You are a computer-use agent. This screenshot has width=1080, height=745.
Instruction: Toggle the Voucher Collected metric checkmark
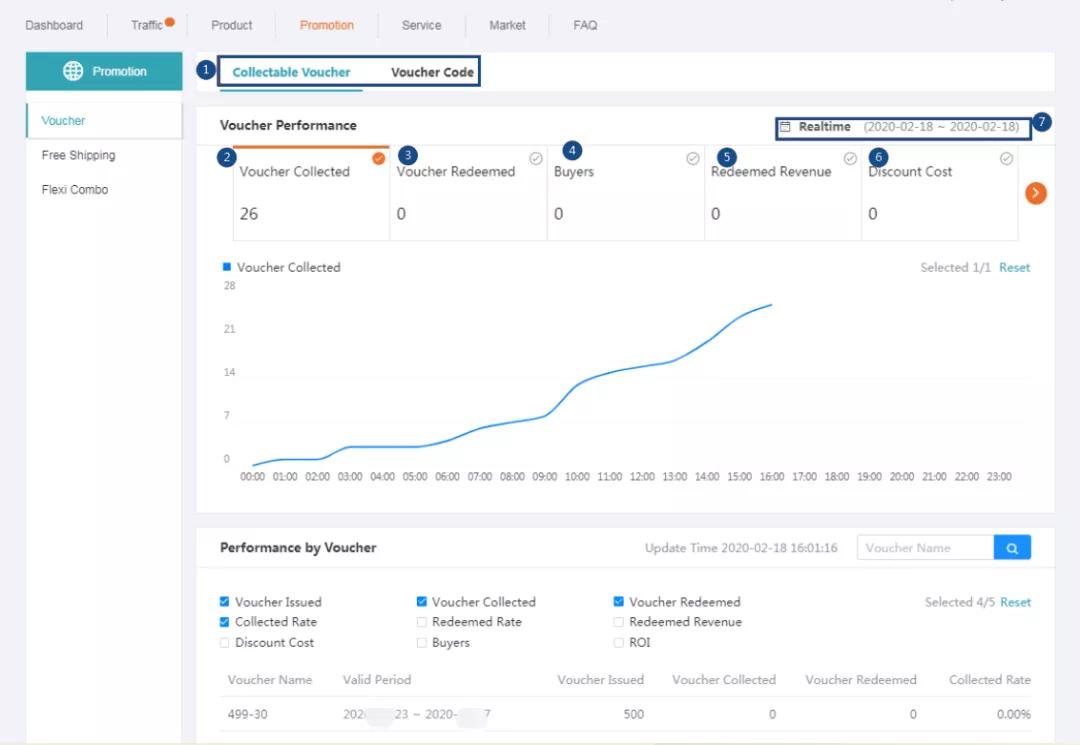click(x=379, y=158)
